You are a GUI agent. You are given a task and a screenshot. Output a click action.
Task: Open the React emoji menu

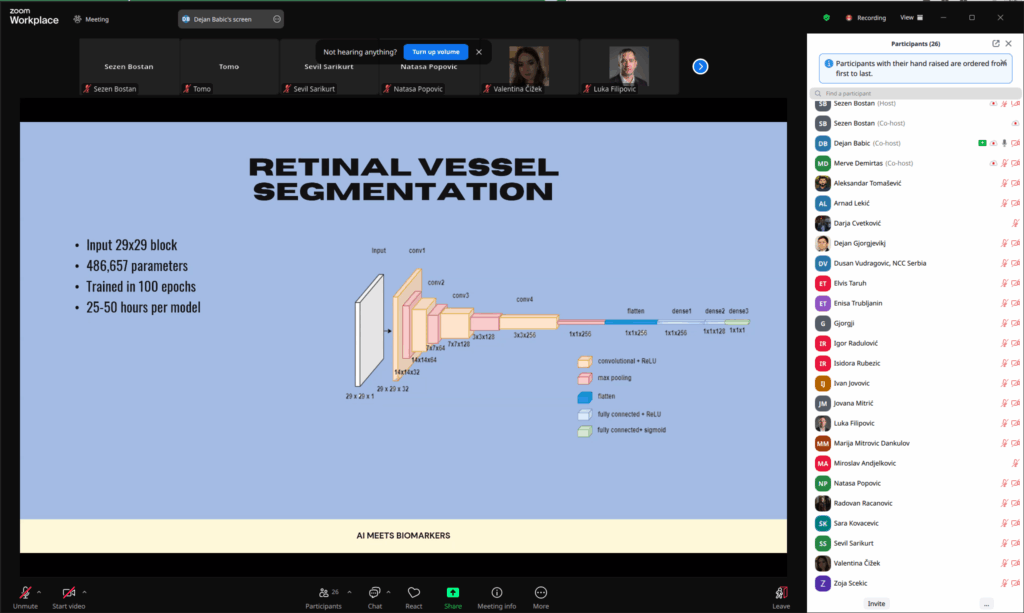coord(413,597)
